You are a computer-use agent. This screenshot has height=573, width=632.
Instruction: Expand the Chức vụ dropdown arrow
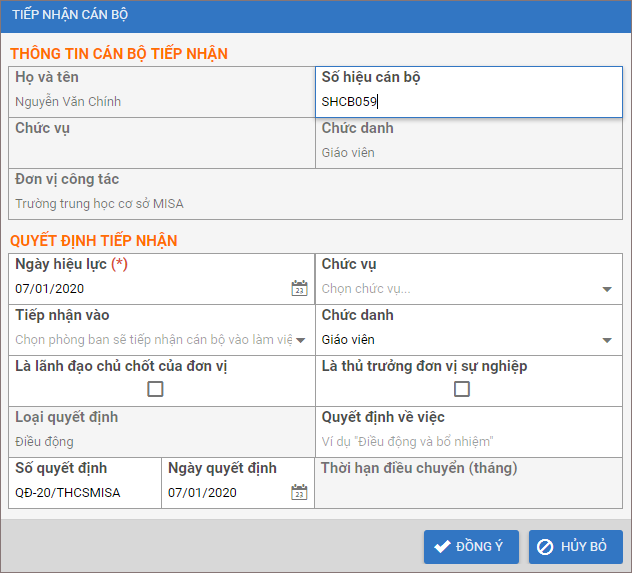(607, 290)
